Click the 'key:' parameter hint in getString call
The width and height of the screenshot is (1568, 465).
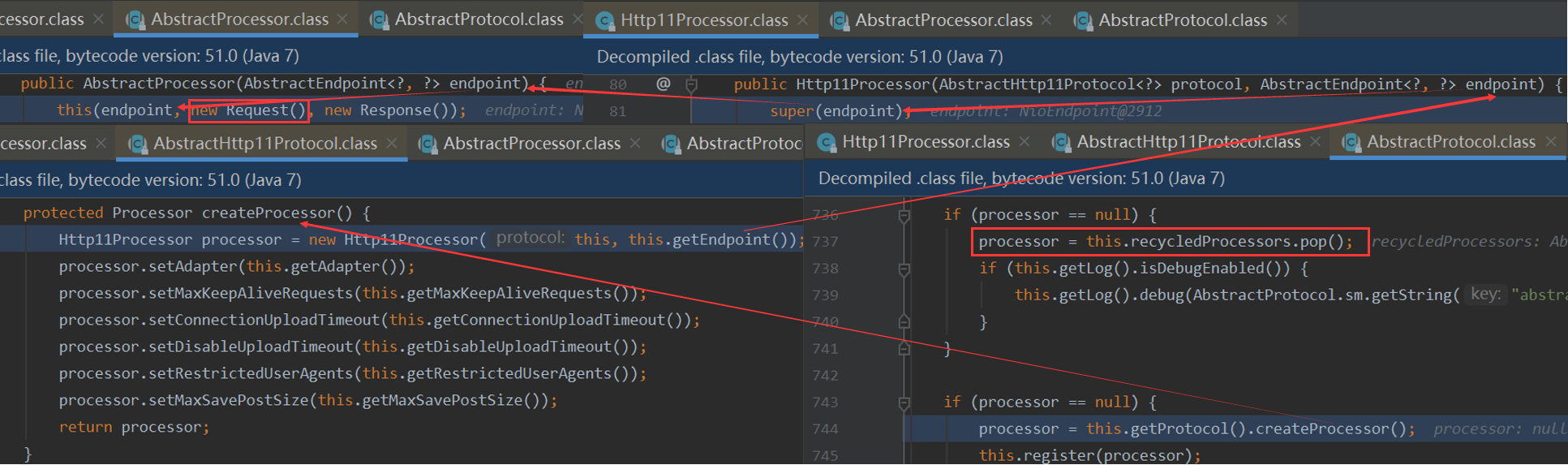coord(1485,295)
